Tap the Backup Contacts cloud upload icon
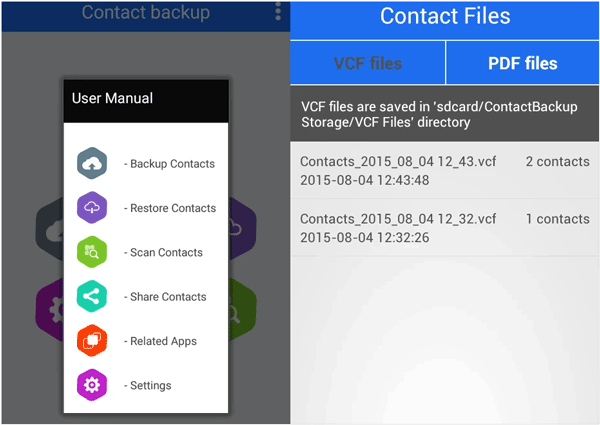The height and width of the screenshot is (425, 600). pyautogui.click(x=92, y=163)
